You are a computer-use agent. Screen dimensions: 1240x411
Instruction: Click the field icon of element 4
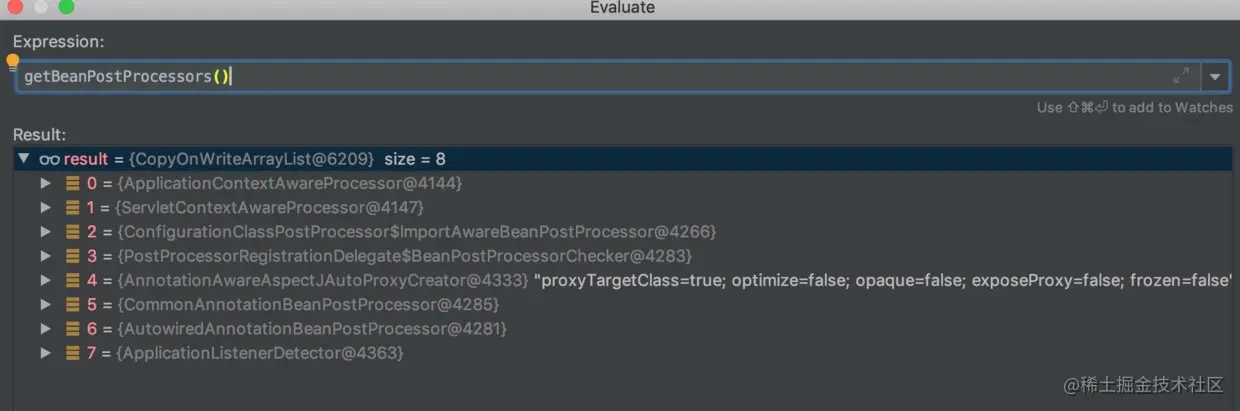(73, 280)
